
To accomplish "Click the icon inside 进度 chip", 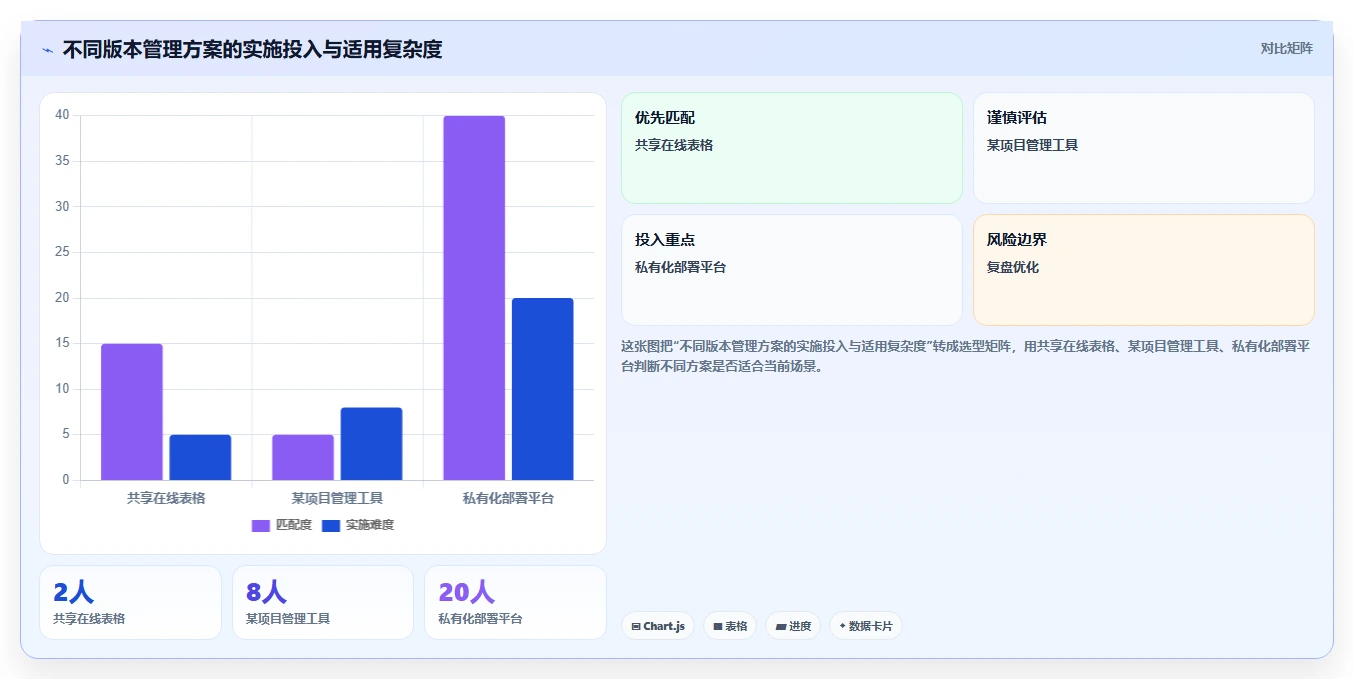I will [x=780, y=627].
